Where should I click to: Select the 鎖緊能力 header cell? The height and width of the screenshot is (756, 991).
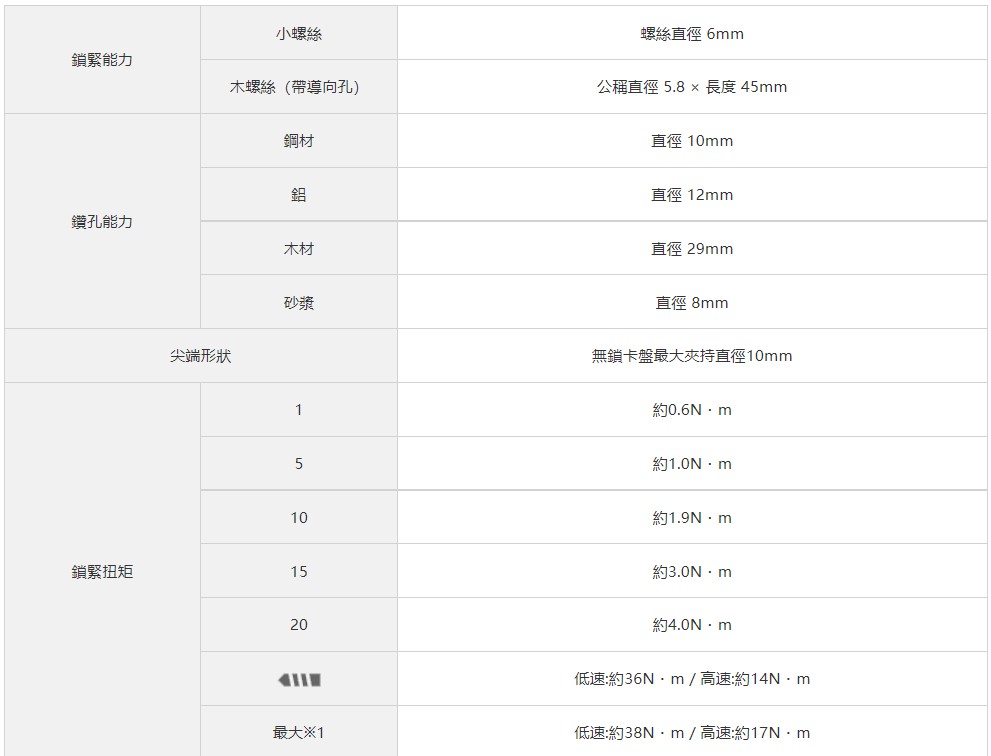click(x=102, y=60)
